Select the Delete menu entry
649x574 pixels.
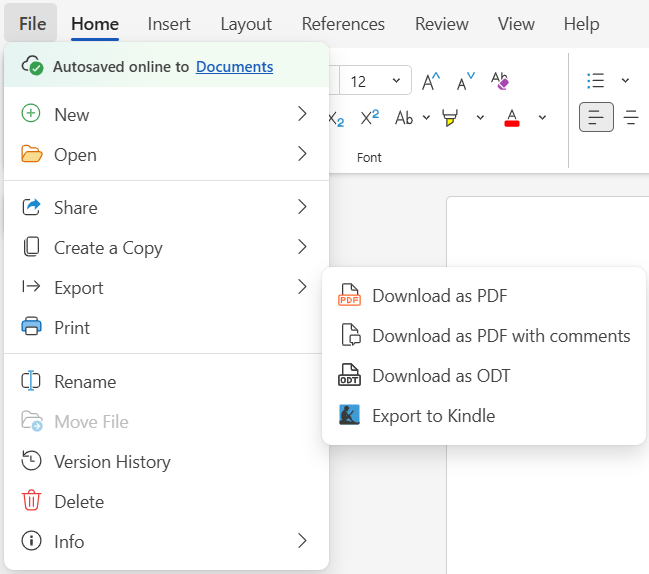[x=166, y=501]
